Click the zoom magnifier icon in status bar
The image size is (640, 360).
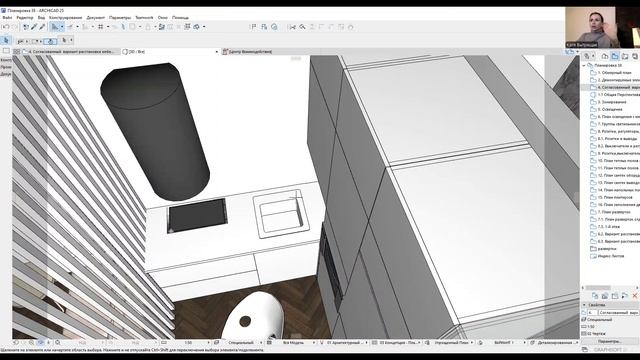(58, 342)
